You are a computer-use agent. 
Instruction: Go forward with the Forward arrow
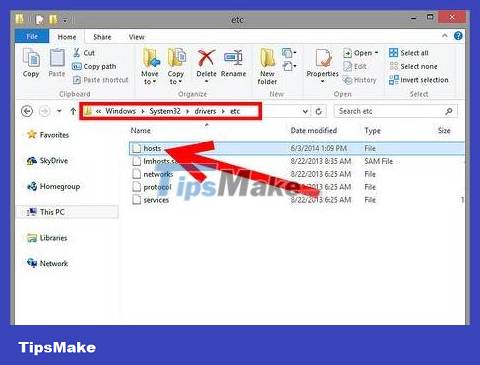44,111
